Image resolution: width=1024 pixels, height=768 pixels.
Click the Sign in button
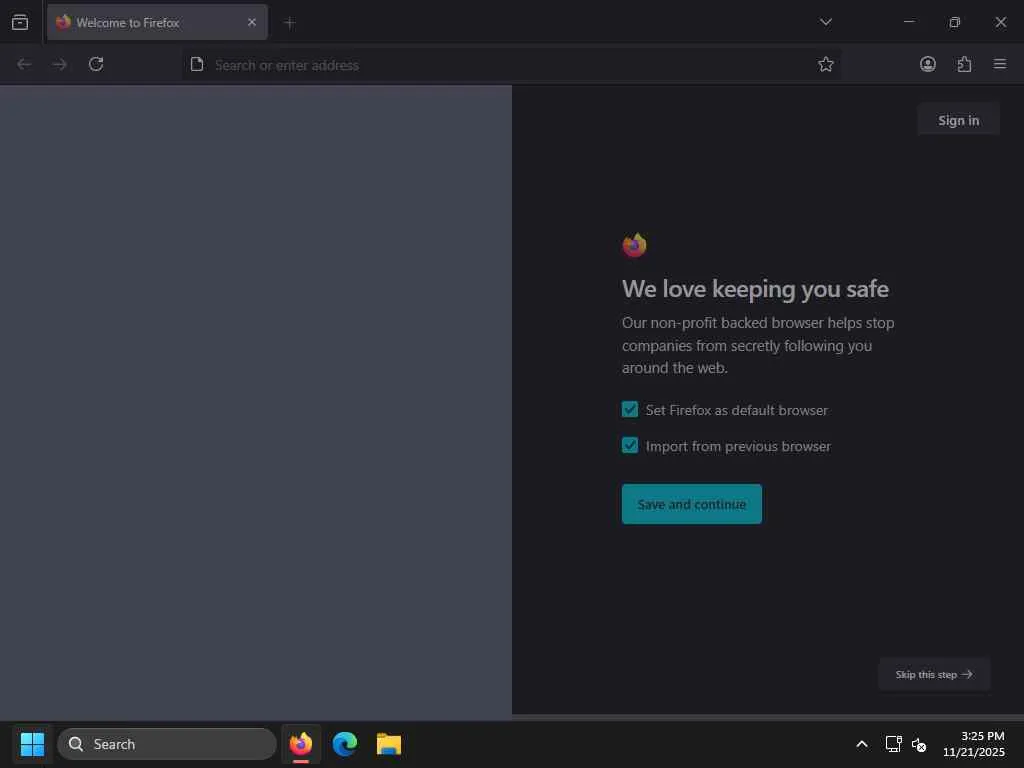(x=958, y=120)
